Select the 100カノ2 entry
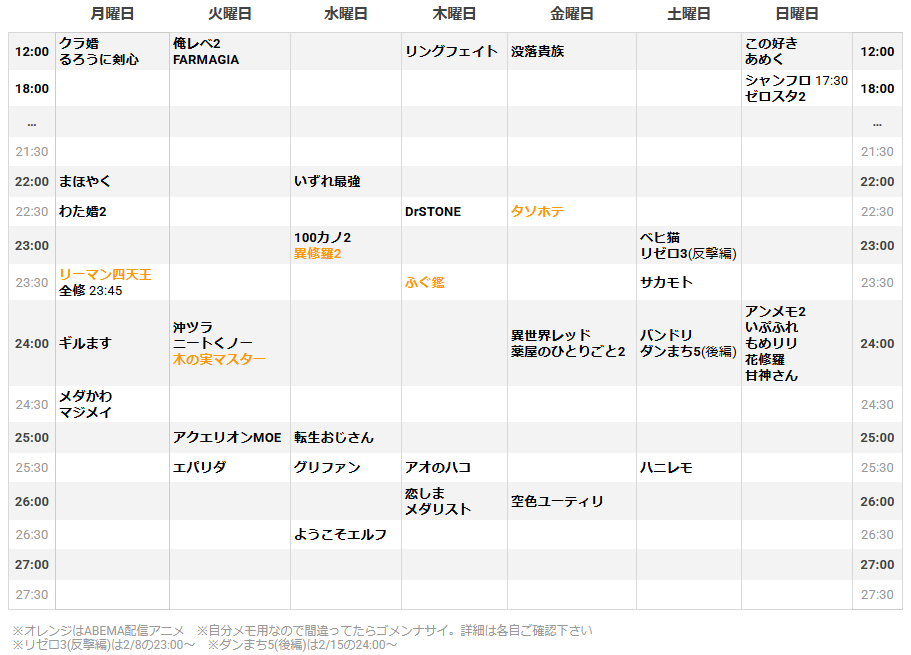This screenshot has height=655, width=911. tap(322, 238)
